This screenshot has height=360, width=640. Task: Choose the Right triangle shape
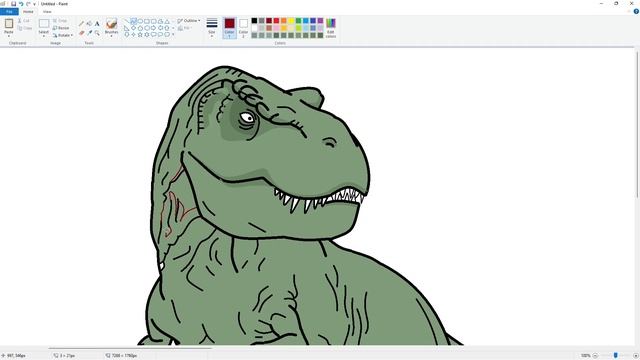127,28
